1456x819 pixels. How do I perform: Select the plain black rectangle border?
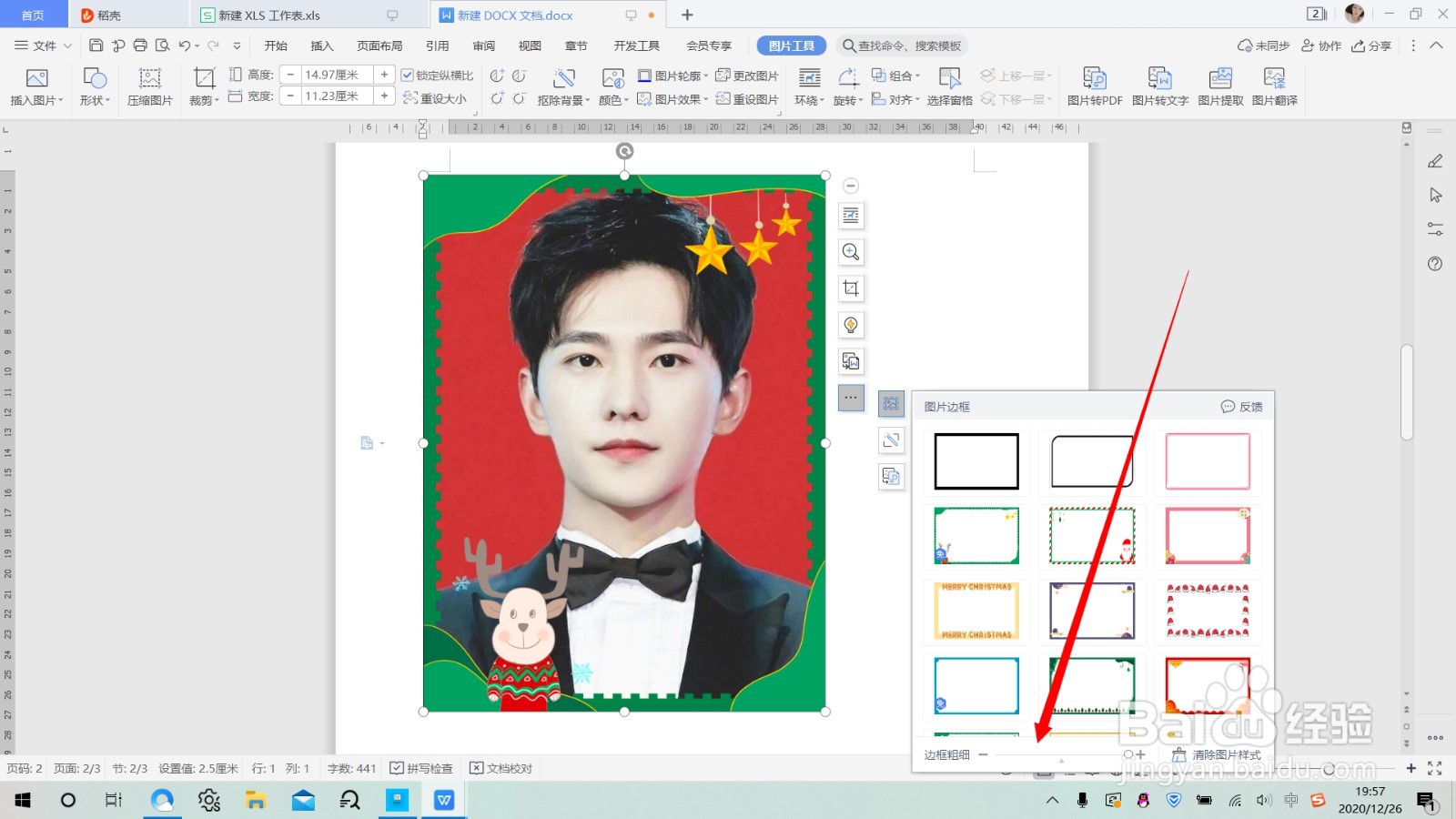pyautogui.click(x=976, y=461)
